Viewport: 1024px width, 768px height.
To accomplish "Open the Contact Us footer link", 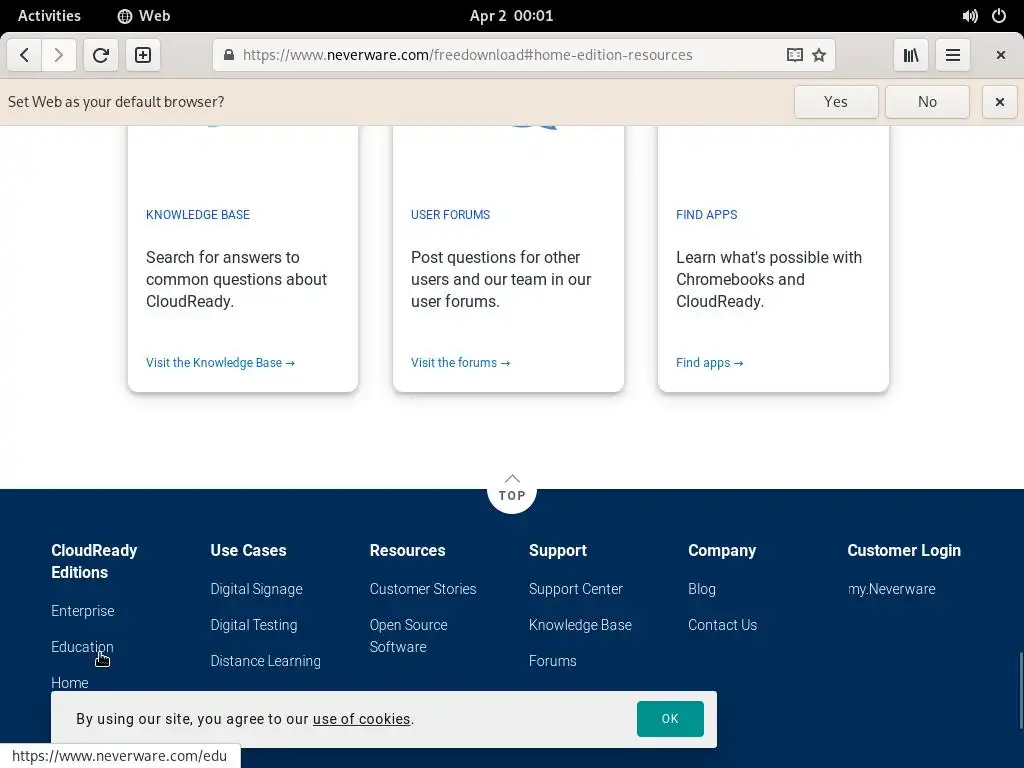I will click(x=723, y=625).
